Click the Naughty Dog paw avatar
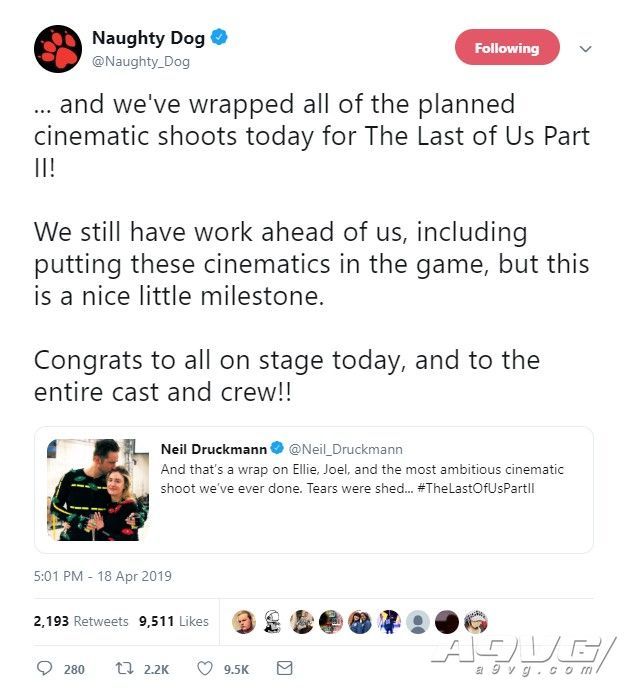The width and height of the screenshot is (628, 688). (x=57, y=49)
